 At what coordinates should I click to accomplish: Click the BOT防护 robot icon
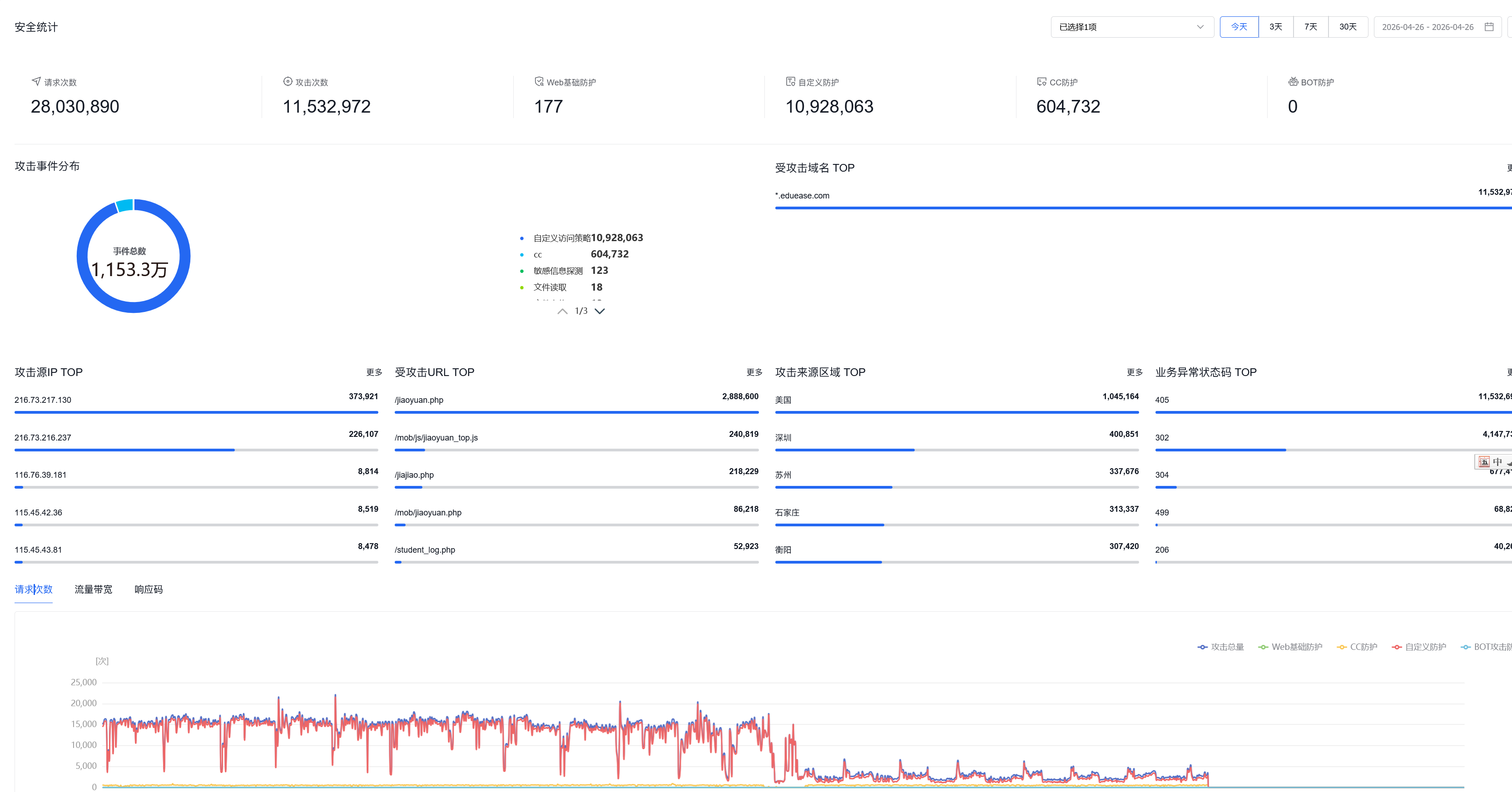pyautogui.click(x=1293, y=82)
